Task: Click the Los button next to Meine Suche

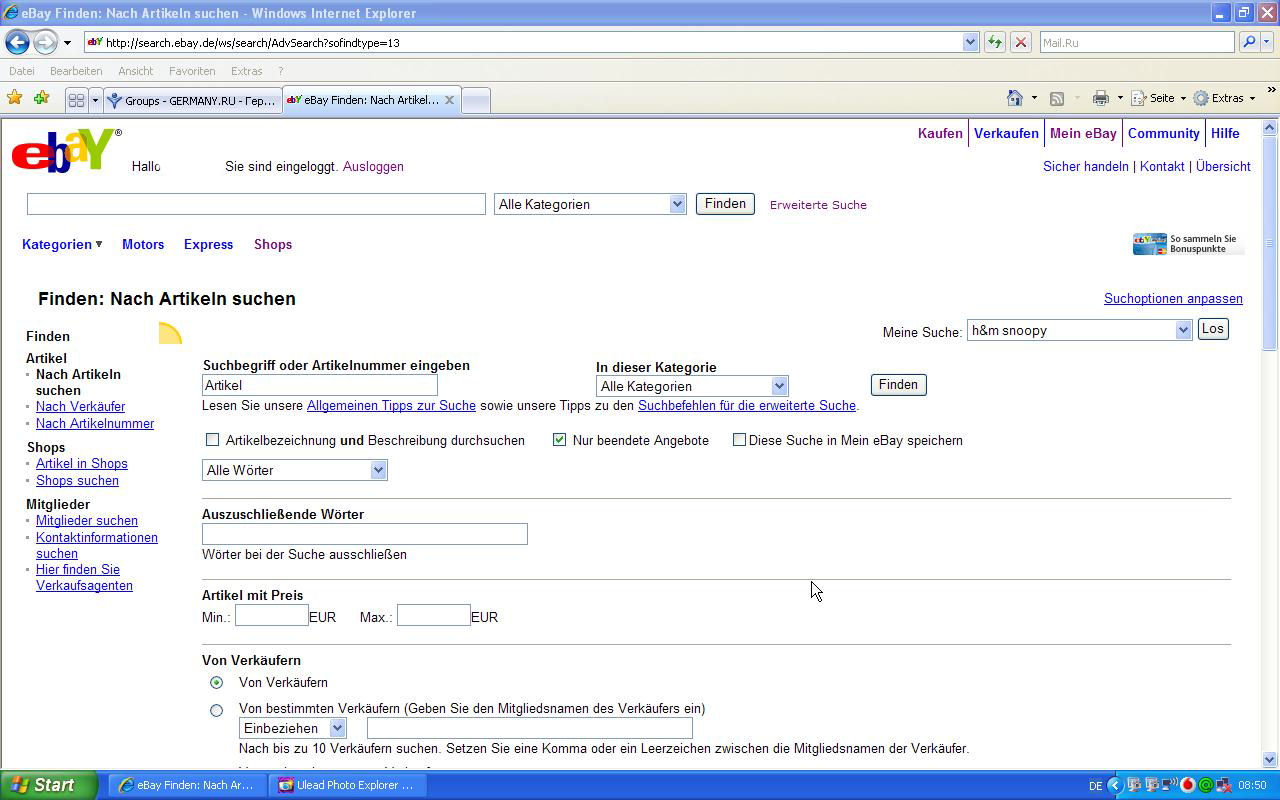Action: tap(1212, 329)
